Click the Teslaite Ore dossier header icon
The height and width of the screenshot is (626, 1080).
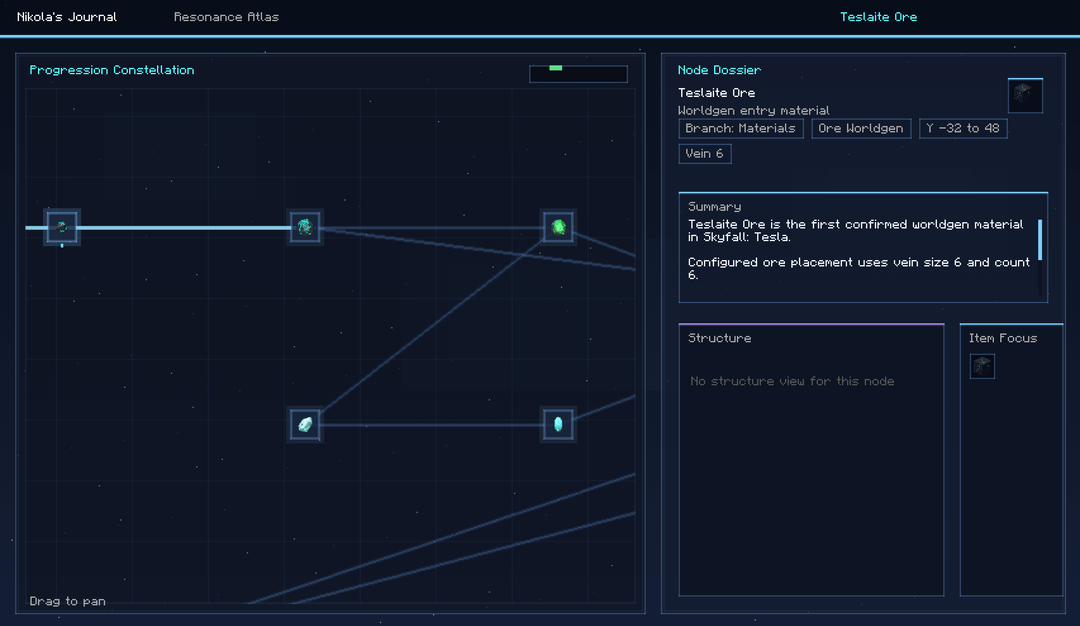point(1025,96)
